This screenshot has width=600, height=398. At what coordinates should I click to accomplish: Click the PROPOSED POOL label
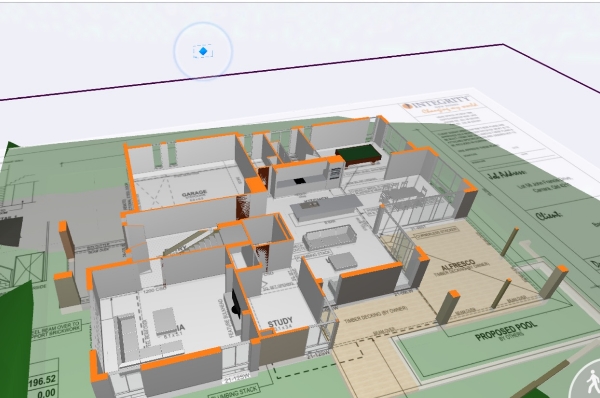(x=505, y=331)
